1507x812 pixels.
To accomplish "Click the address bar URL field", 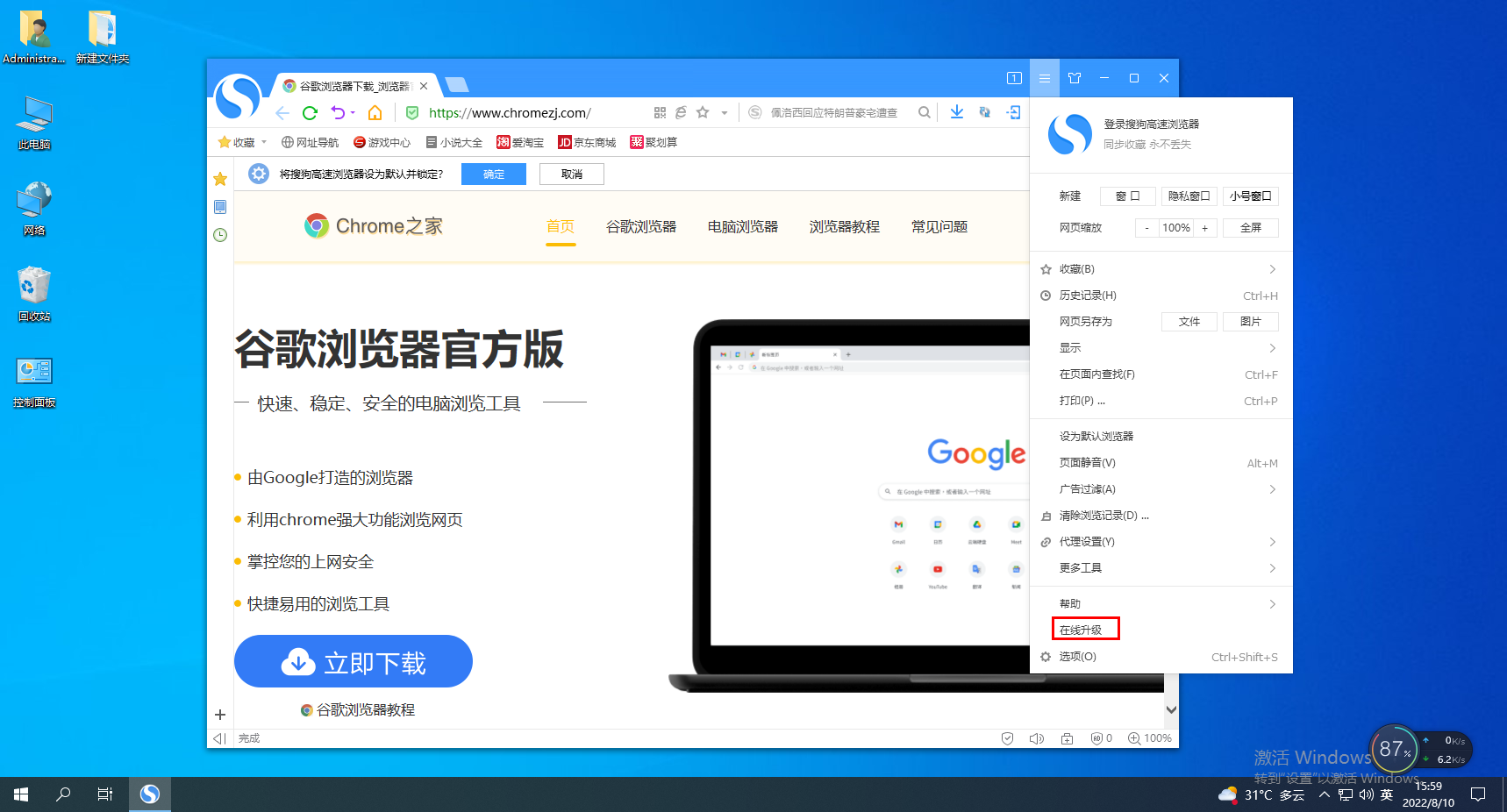I will 535,113.
